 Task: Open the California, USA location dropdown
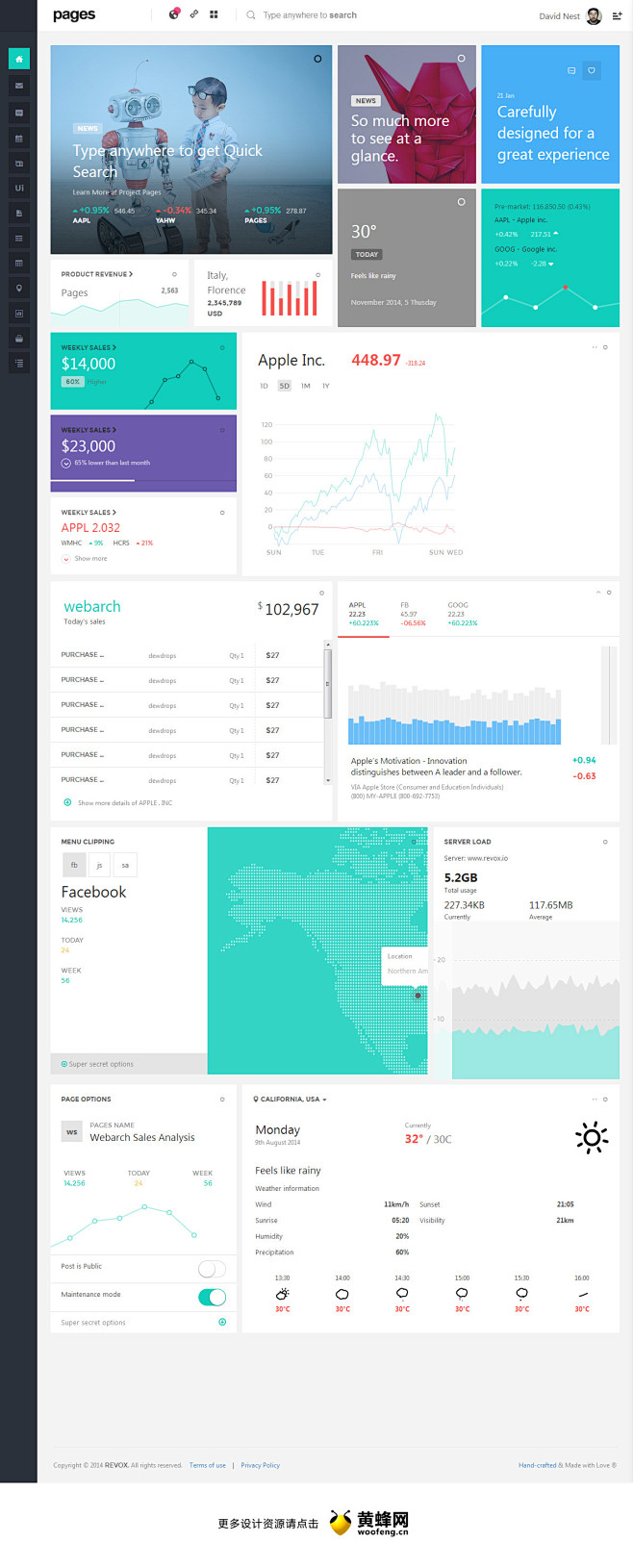(x=290, y=1099)
